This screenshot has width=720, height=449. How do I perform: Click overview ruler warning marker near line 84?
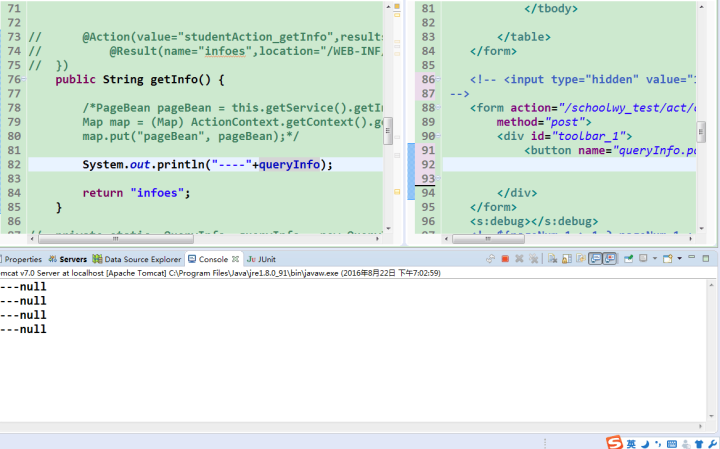[x=397, y=192]
